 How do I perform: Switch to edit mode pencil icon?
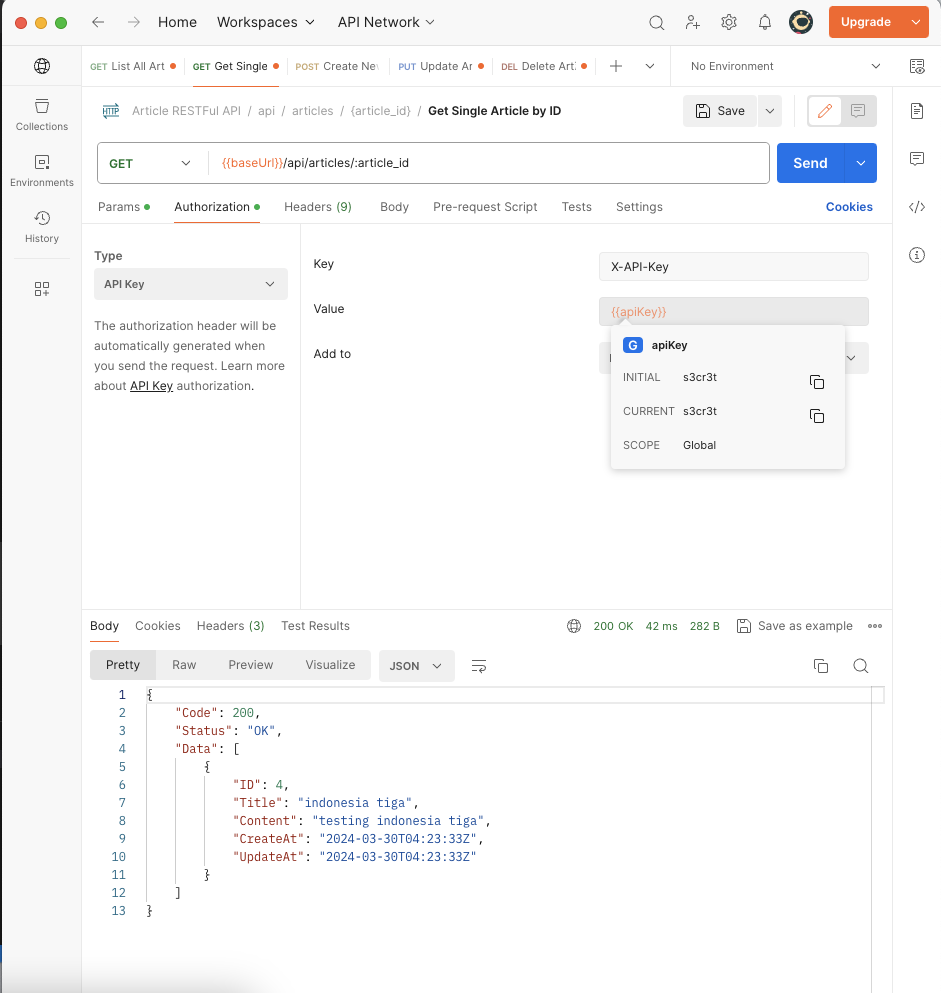pyautogui.click(x=824, y=111)
